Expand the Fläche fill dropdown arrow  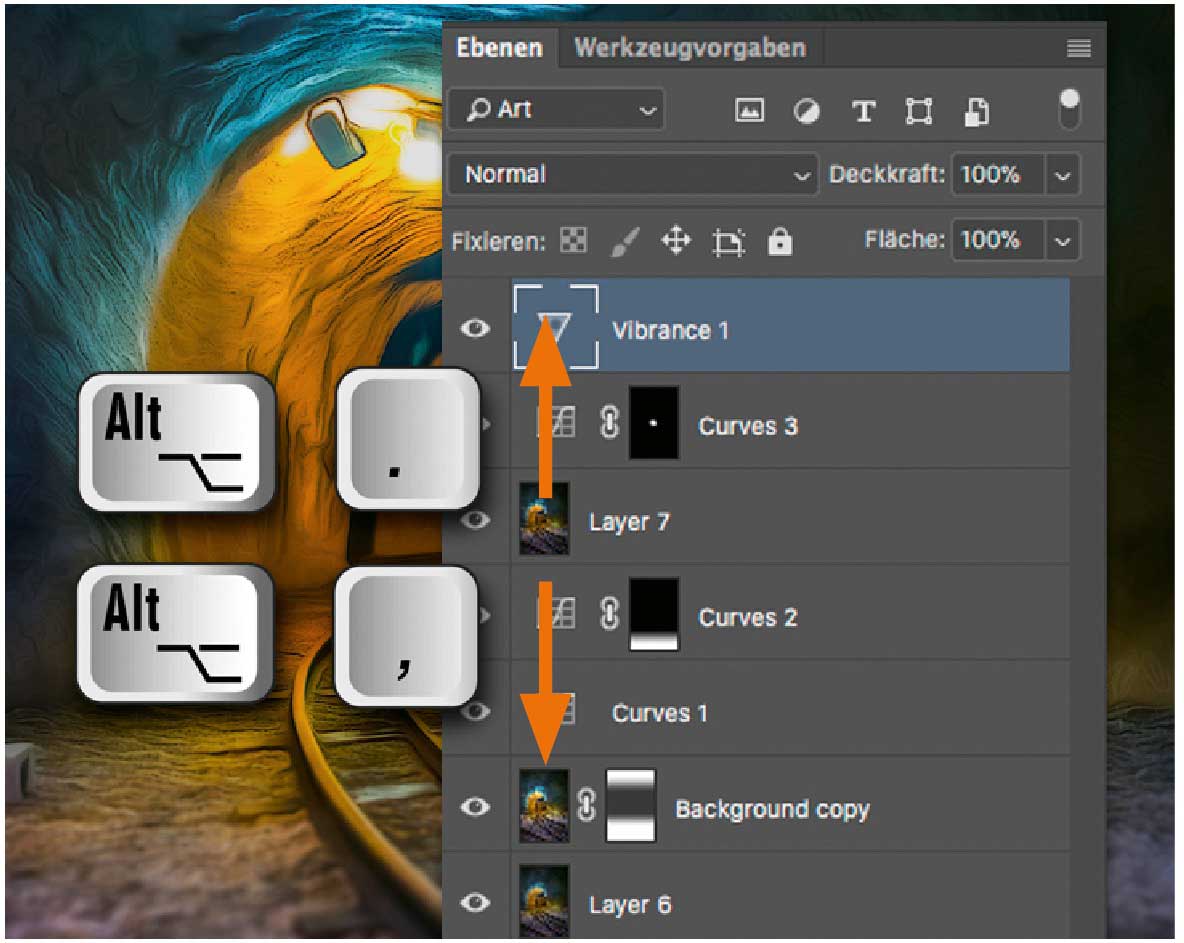pyautogui.click(x=1062, y=241)
